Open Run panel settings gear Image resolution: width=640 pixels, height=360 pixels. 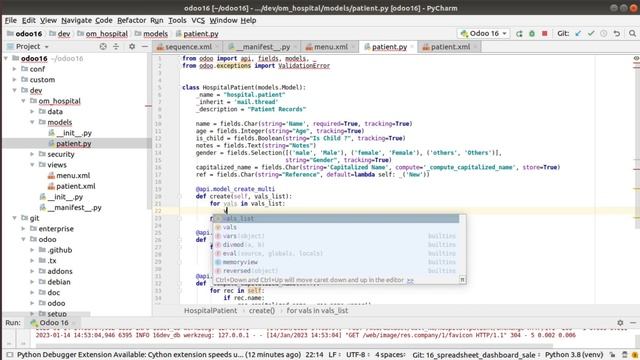620,323
